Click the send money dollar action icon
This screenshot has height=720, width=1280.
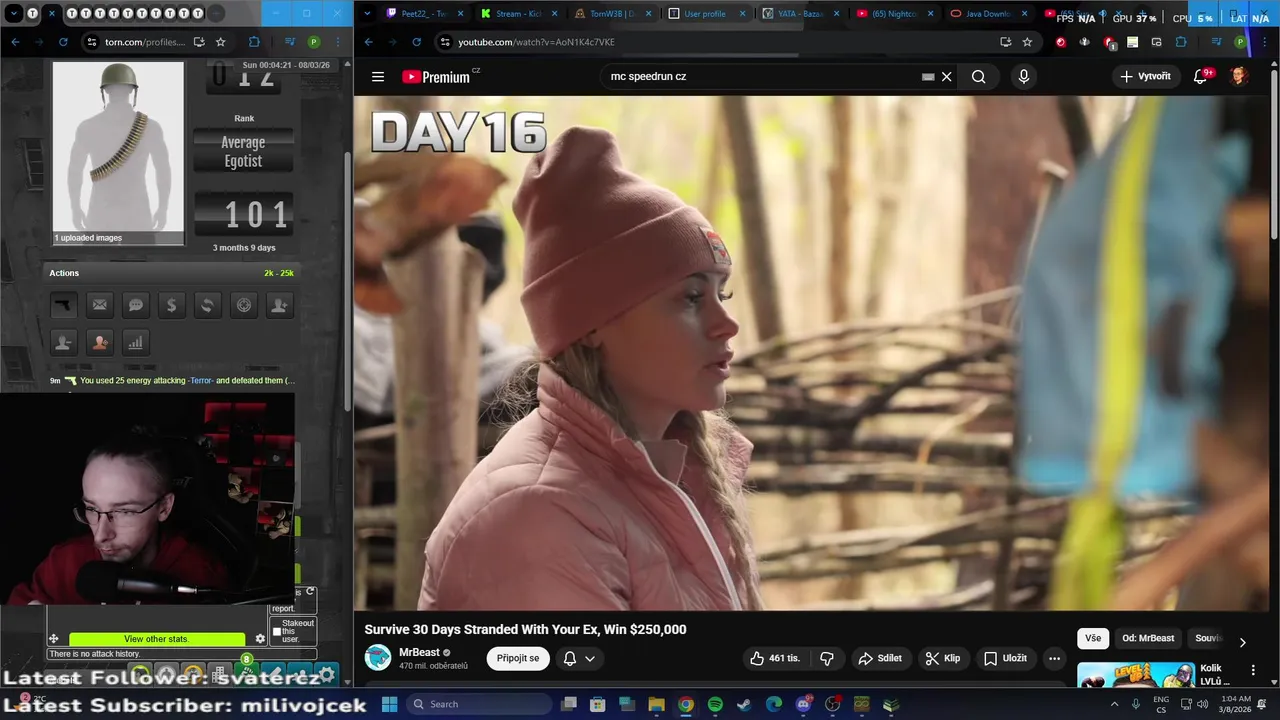point(171,305)
